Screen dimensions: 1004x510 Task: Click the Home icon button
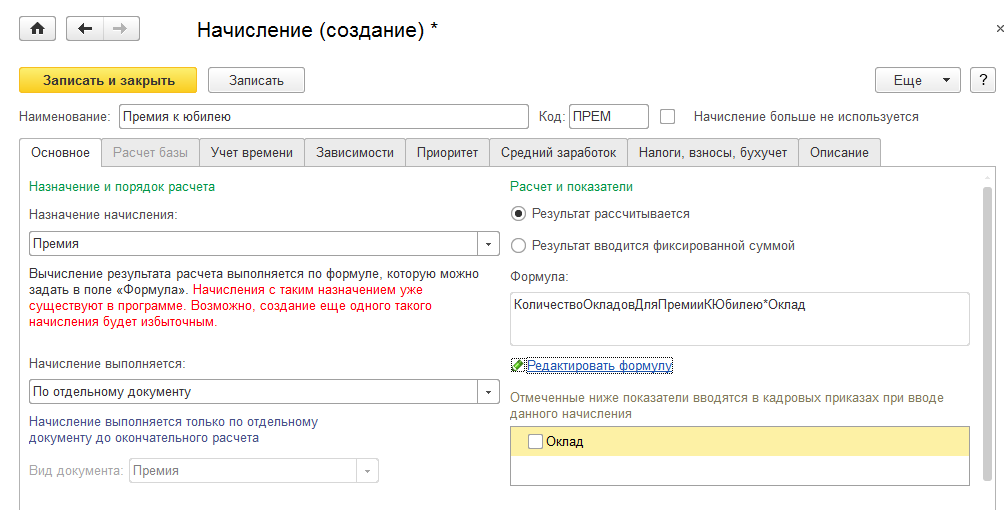38,29
